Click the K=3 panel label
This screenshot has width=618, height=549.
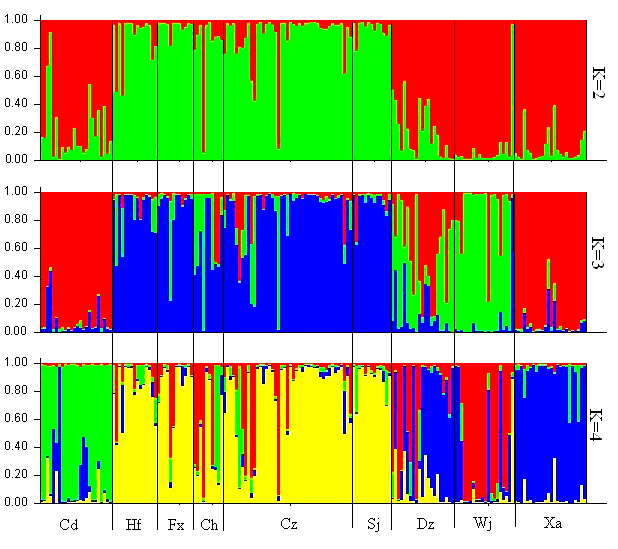tap(599, 253)
